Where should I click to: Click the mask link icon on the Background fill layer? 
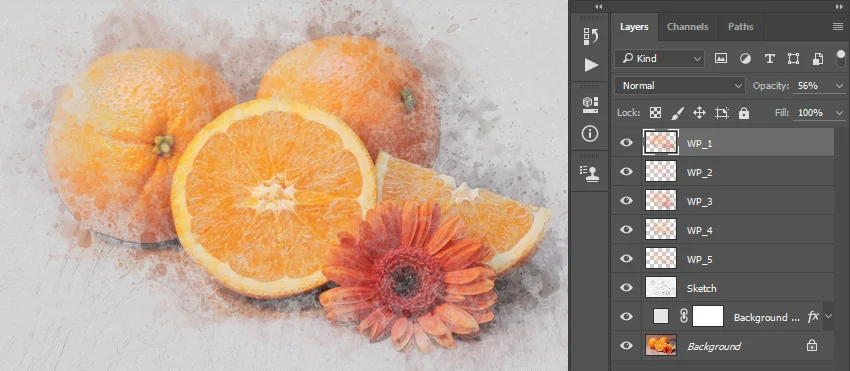(x=684, y=317)
